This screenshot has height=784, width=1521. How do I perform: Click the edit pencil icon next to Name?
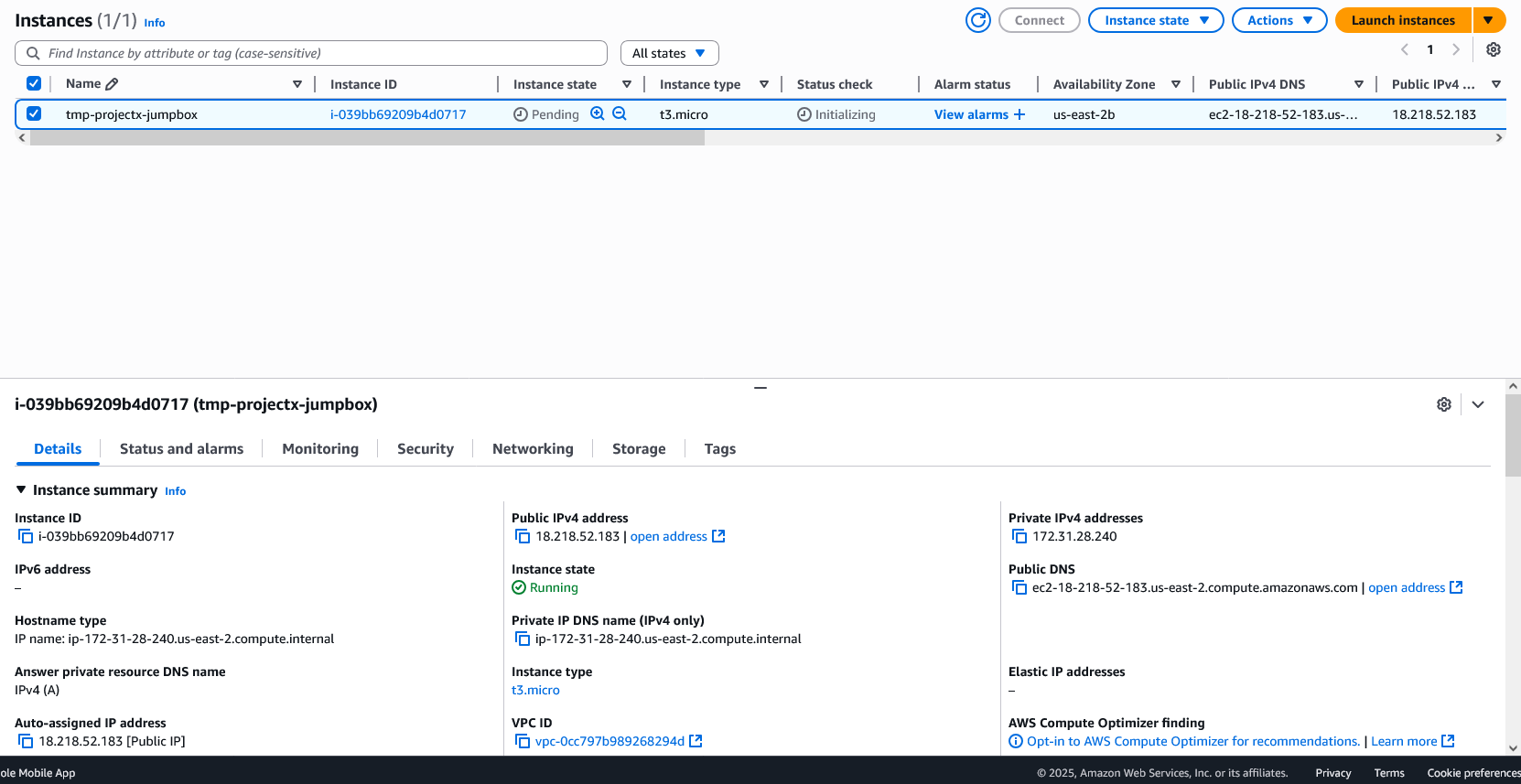[x=113, y=84]
